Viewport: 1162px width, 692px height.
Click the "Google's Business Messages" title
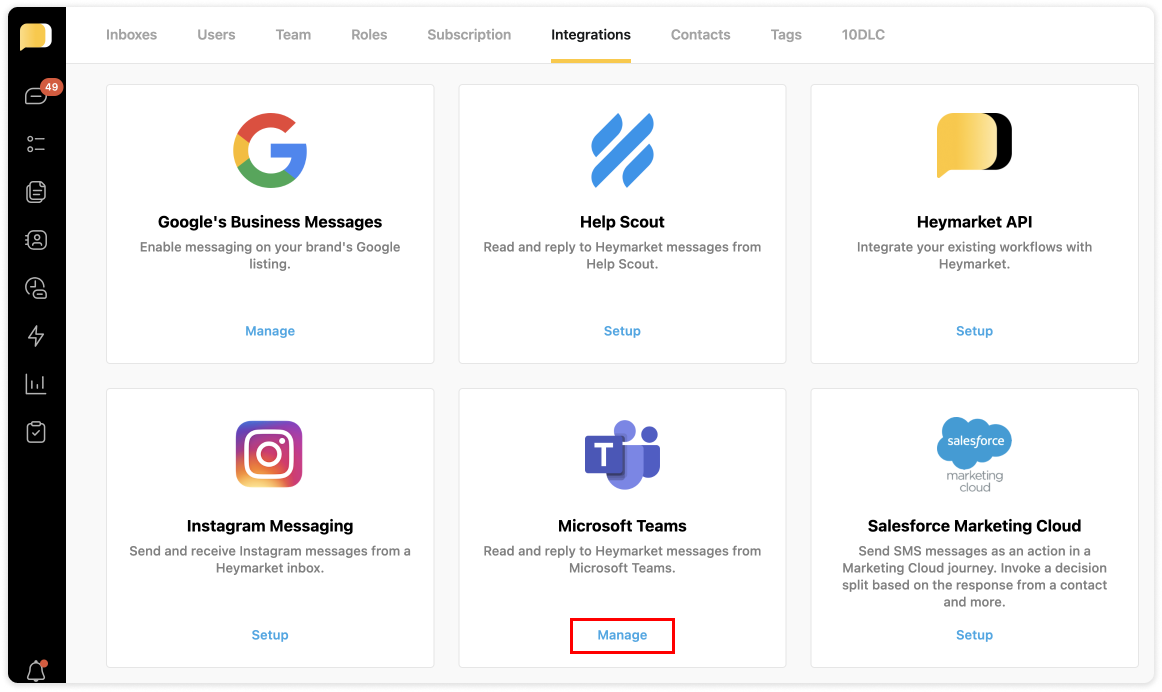[x=270, y=222]
